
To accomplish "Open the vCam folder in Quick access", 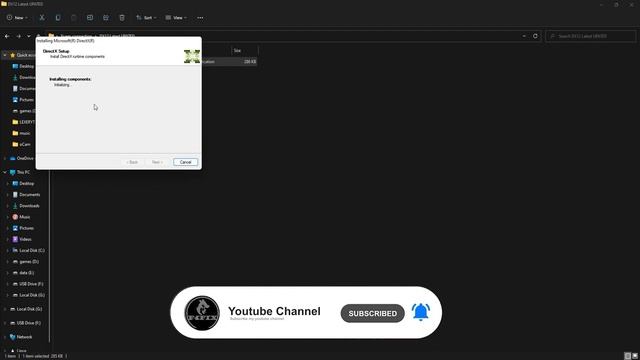I will pyautogui.click(x=21, y=144).
